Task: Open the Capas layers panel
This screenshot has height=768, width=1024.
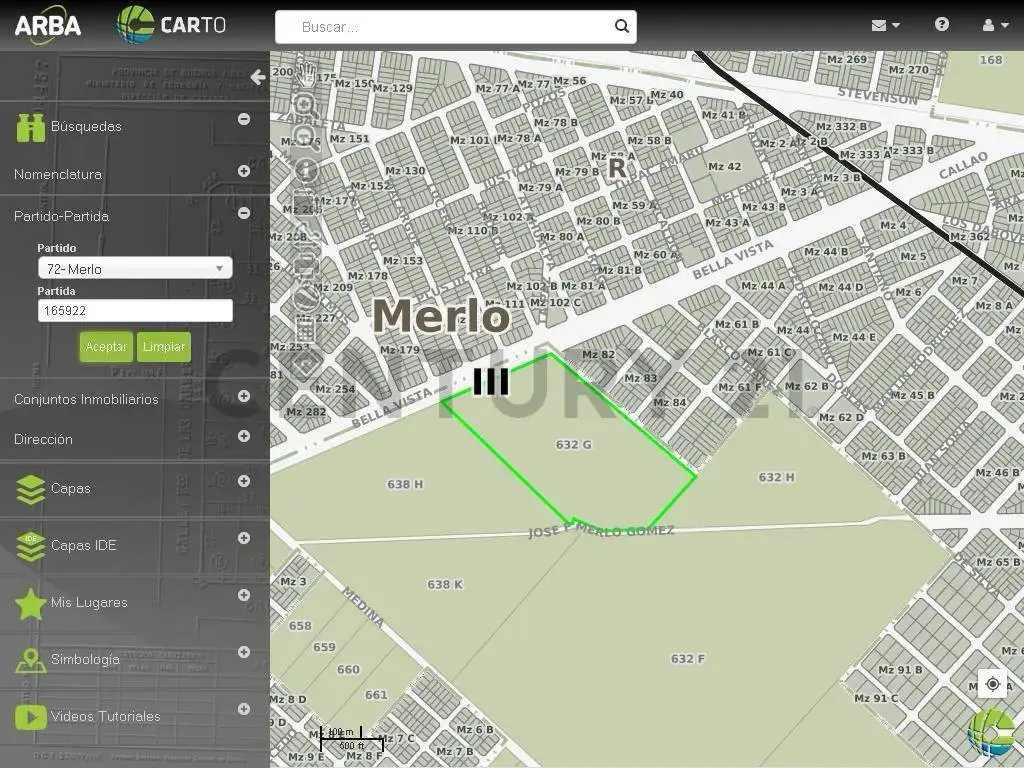Action: coord(70,489)
